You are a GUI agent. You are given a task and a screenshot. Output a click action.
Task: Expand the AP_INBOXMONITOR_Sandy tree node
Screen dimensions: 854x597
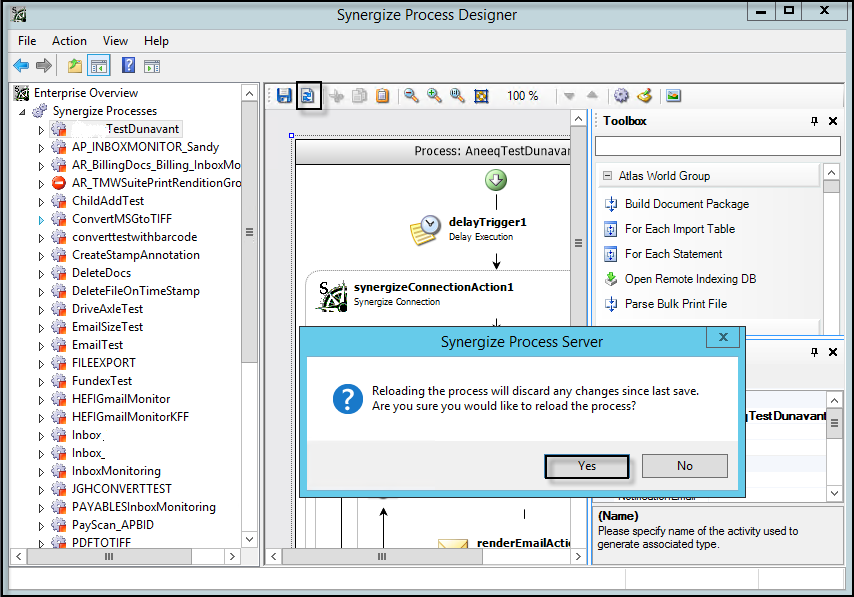41,148
